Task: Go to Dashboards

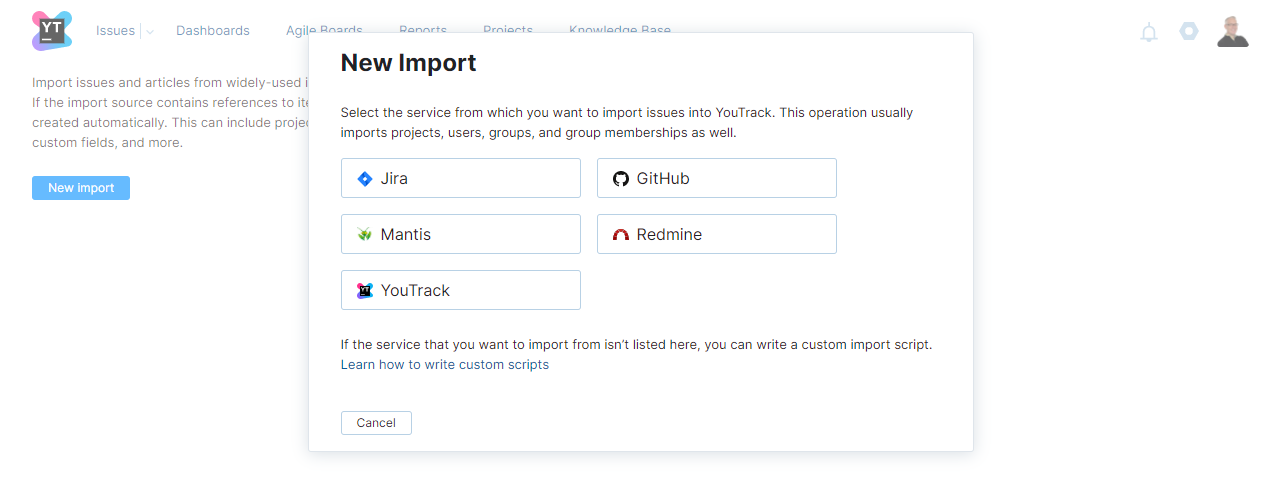Action: 213,31
